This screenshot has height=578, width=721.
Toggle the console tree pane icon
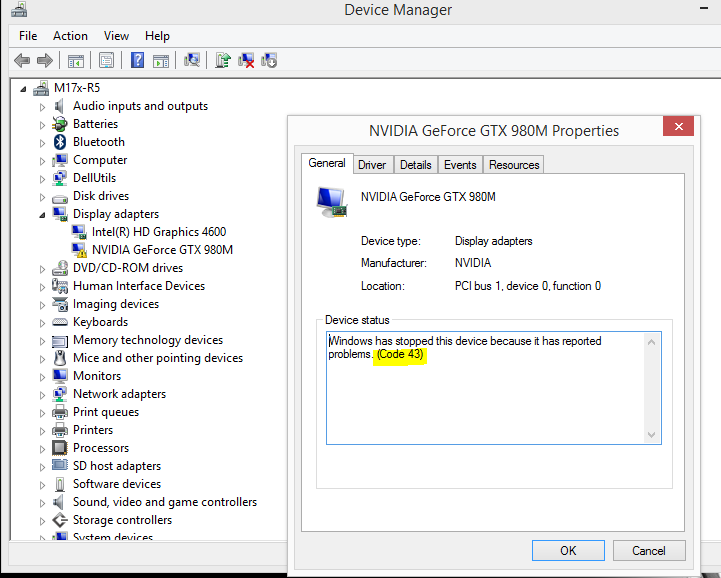click(75, 61)
